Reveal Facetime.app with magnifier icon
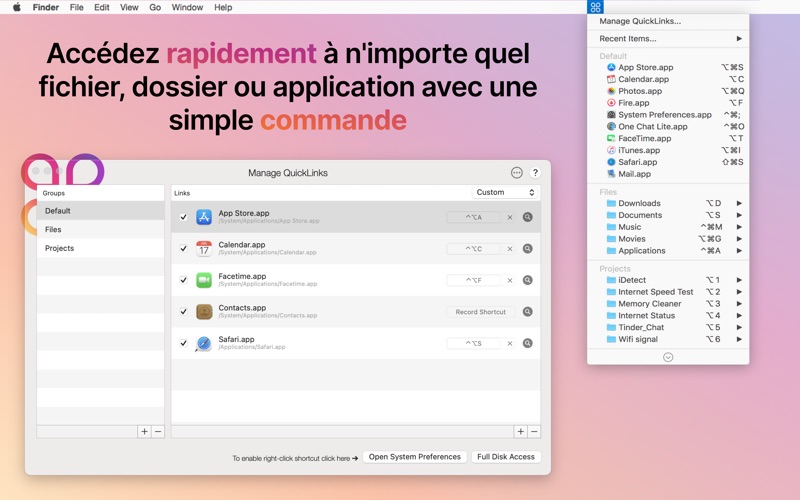Viewport: 800px width, 500px height. 528,280
